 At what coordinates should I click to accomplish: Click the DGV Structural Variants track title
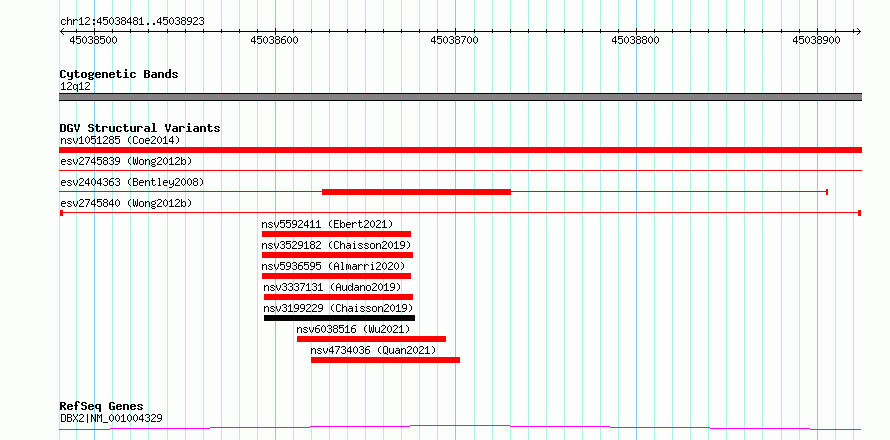click(x=140, y=128)
